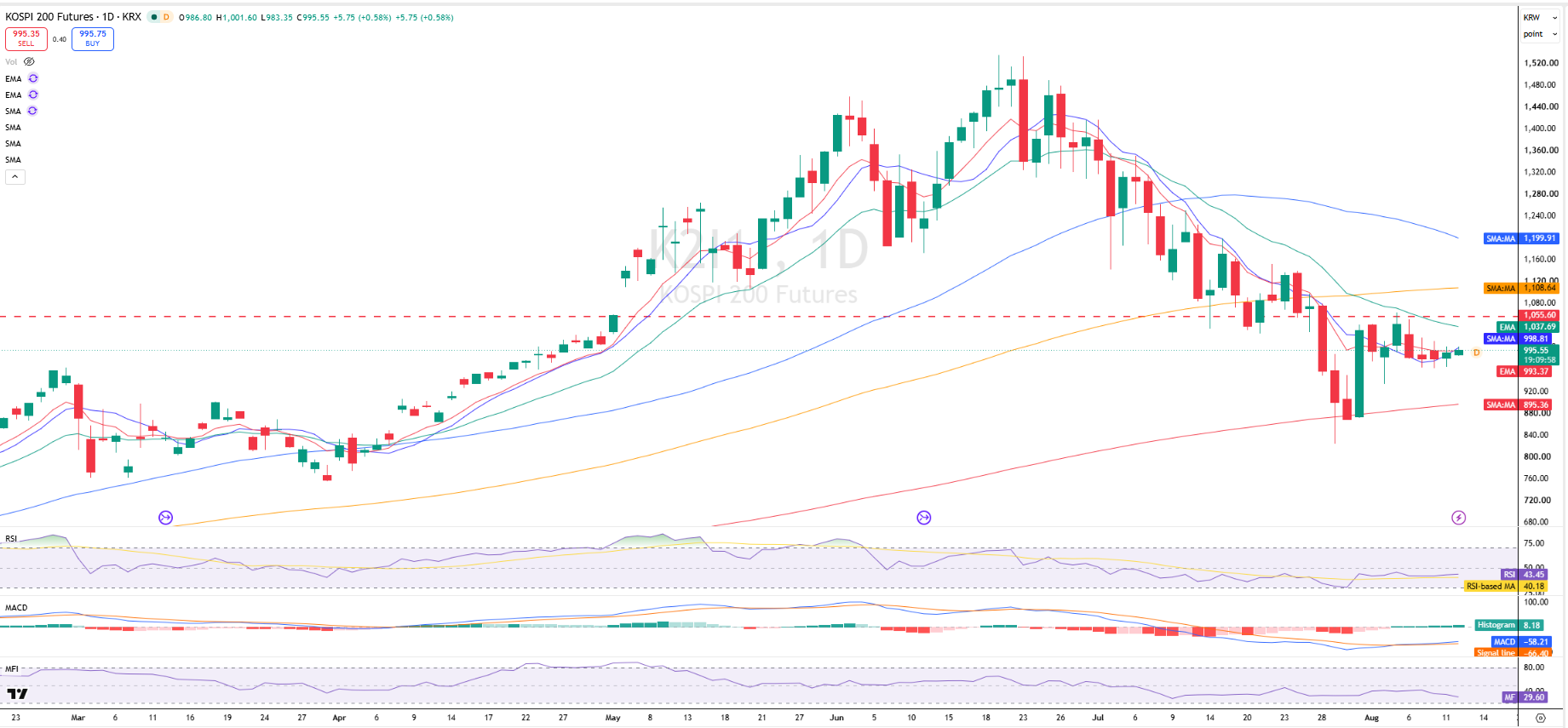This screenshot has width=1568, height=728.
Task: Click the green market status dot
Action: coord(154,17)
